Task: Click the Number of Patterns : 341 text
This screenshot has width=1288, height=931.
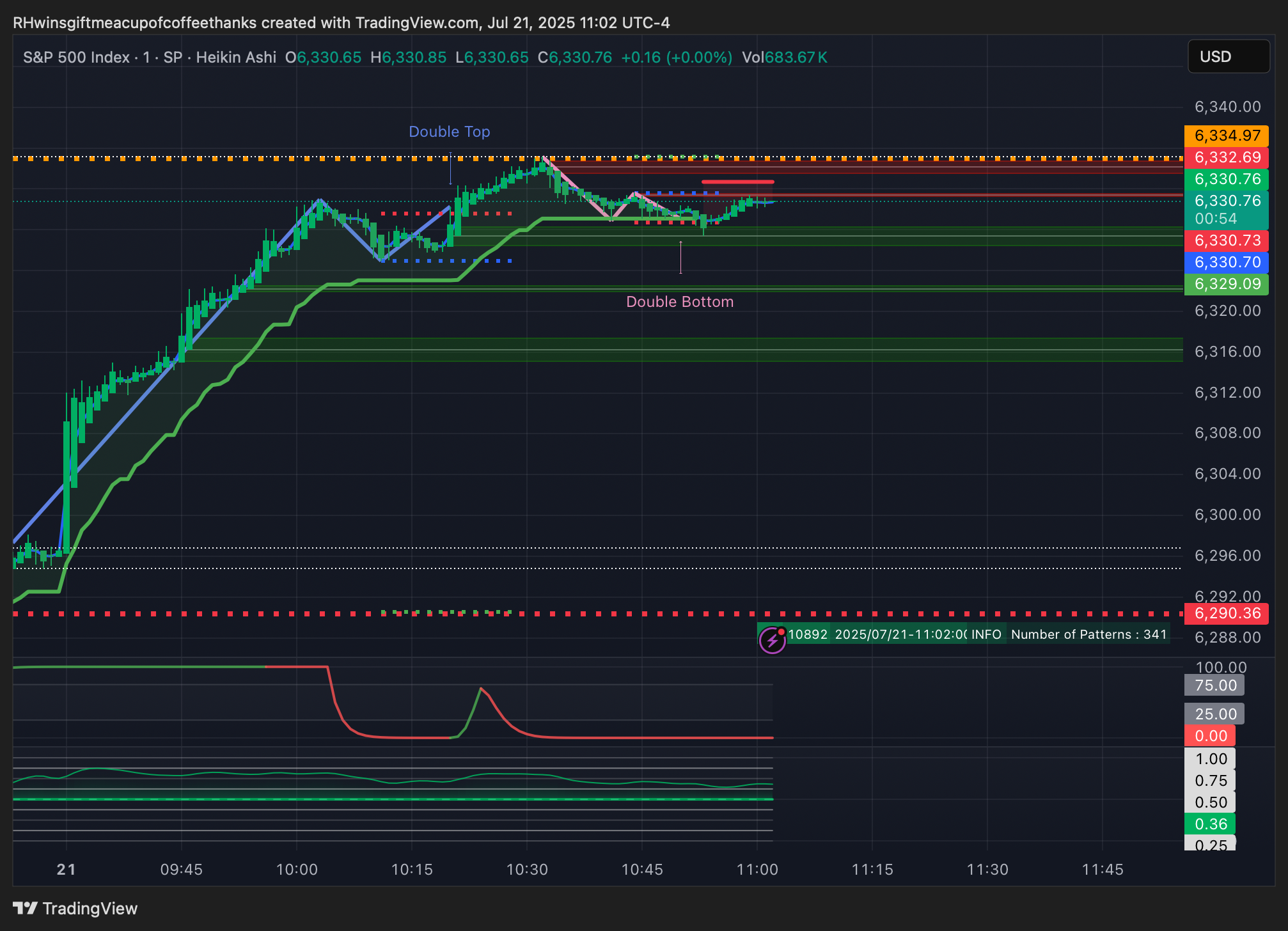Action: (x=1088, y=634)
